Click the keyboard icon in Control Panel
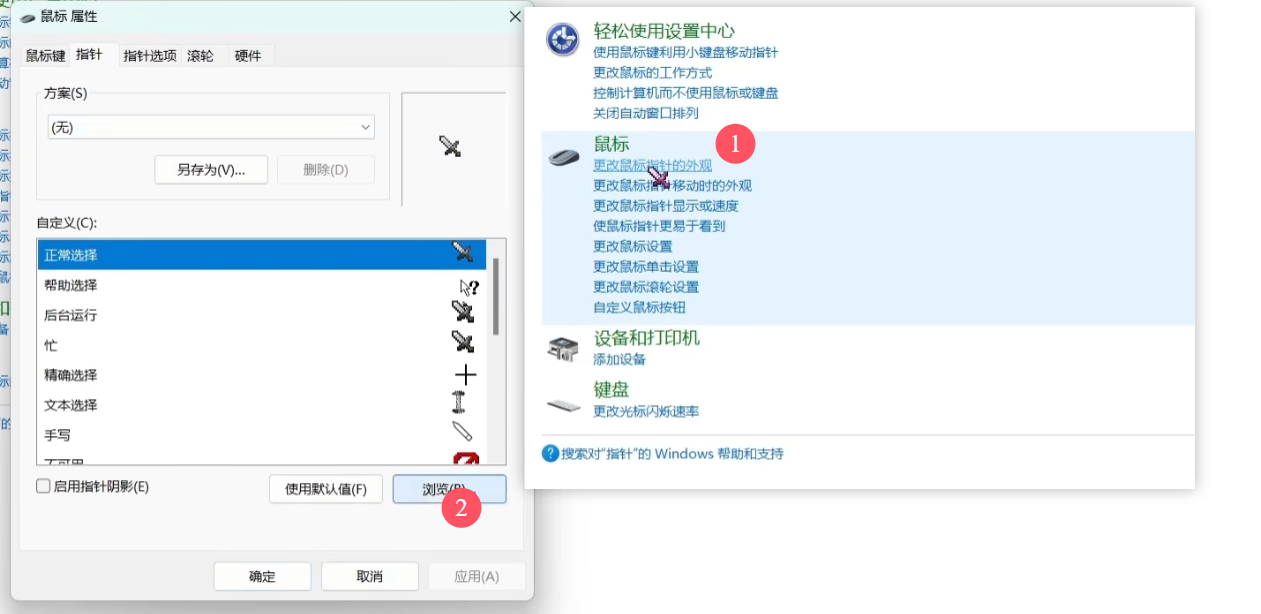Screen dimensions: 1261x614 click(564, 405)
